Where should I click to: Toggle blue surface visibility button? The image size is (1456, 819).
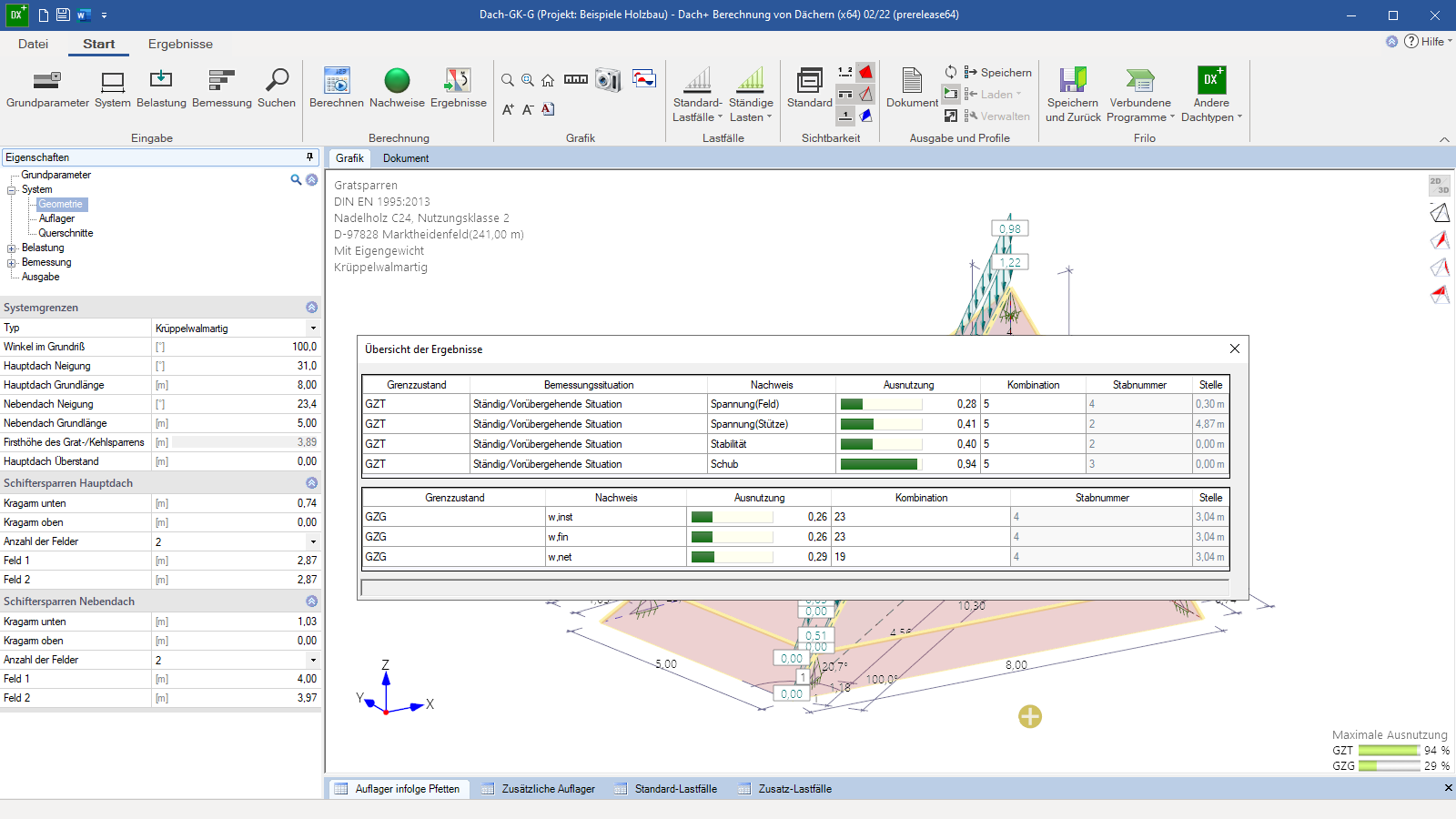pos(866,116)
